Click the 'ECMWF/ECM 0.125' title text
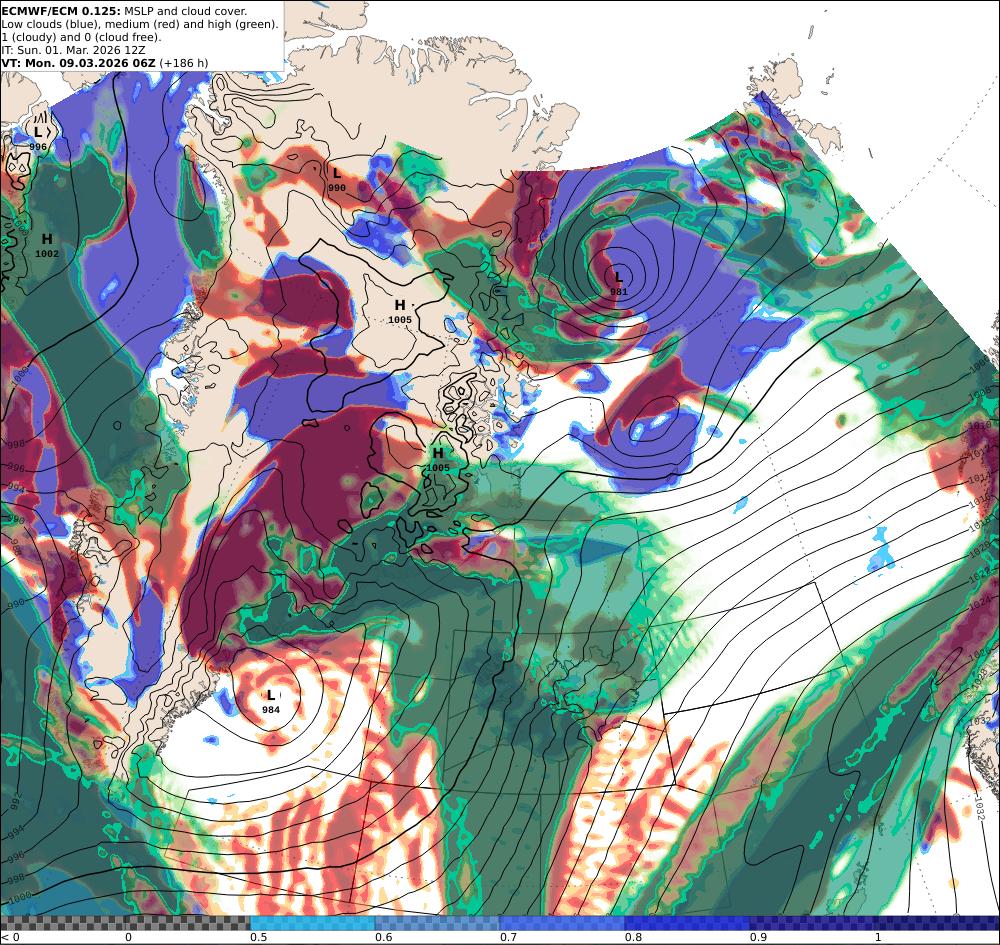Viewport: 1000px width, 945px height. pos(61,11)
